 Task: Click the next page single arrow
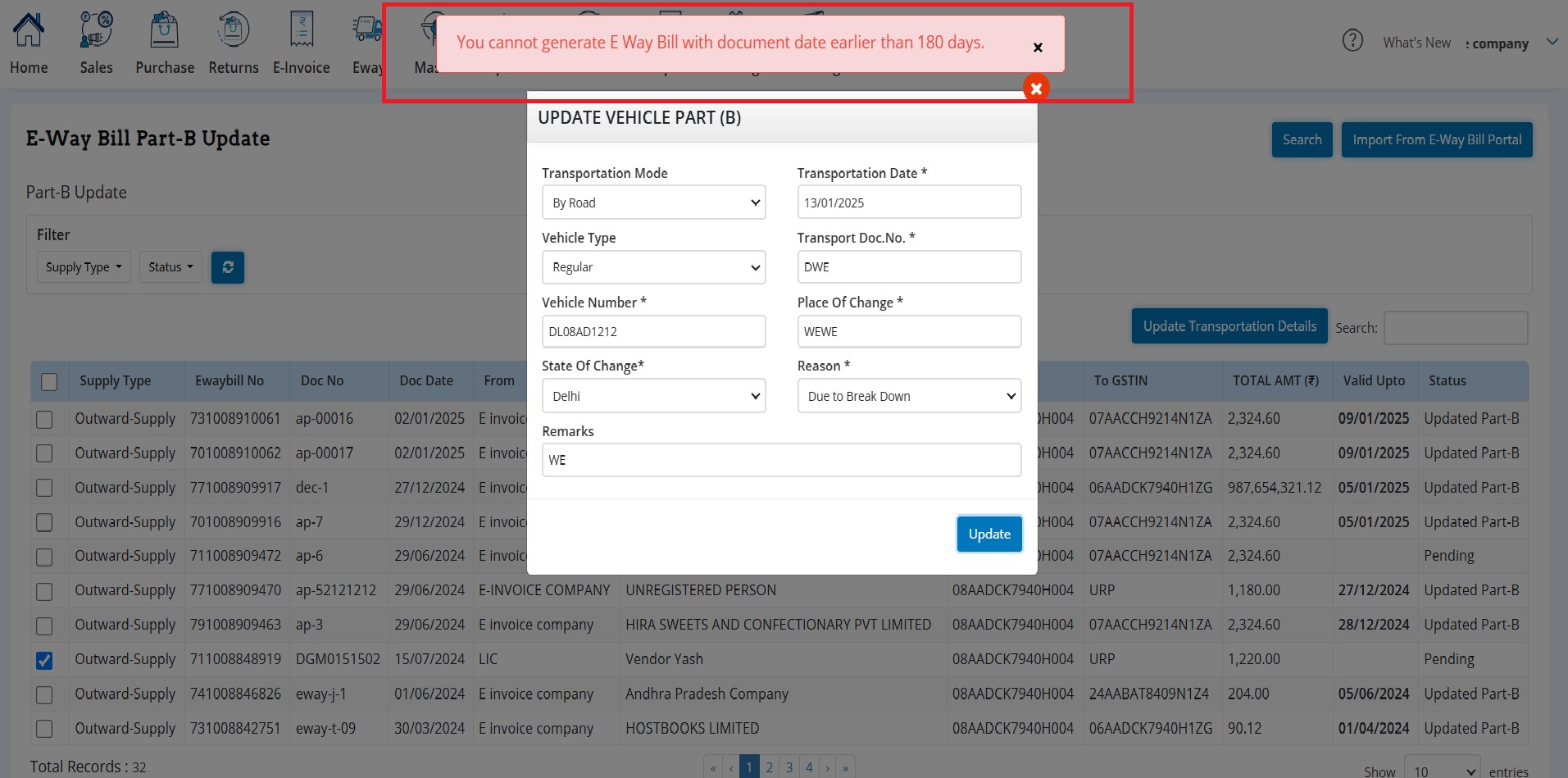(x=827, y=768)
